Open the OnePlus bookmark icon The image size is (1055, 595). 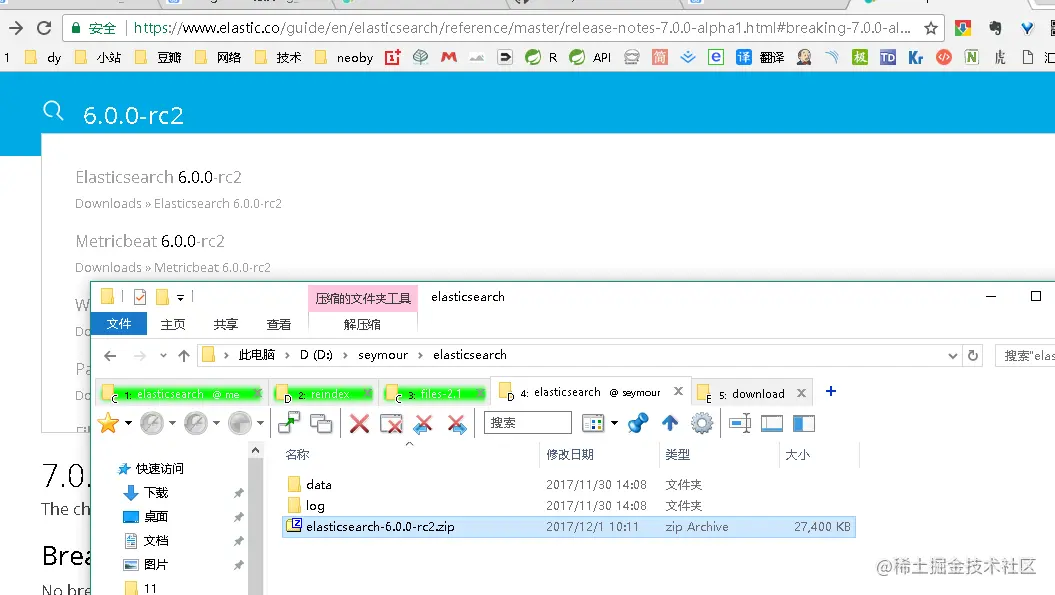(x=392, y=57)
